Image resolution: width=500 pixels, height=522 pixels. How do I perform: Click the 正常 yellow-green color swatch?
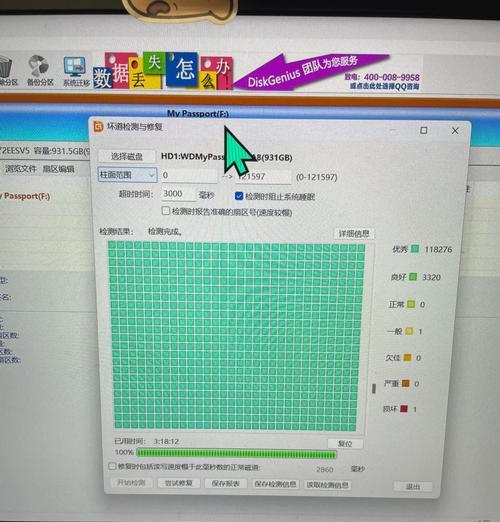pos(411,304)
